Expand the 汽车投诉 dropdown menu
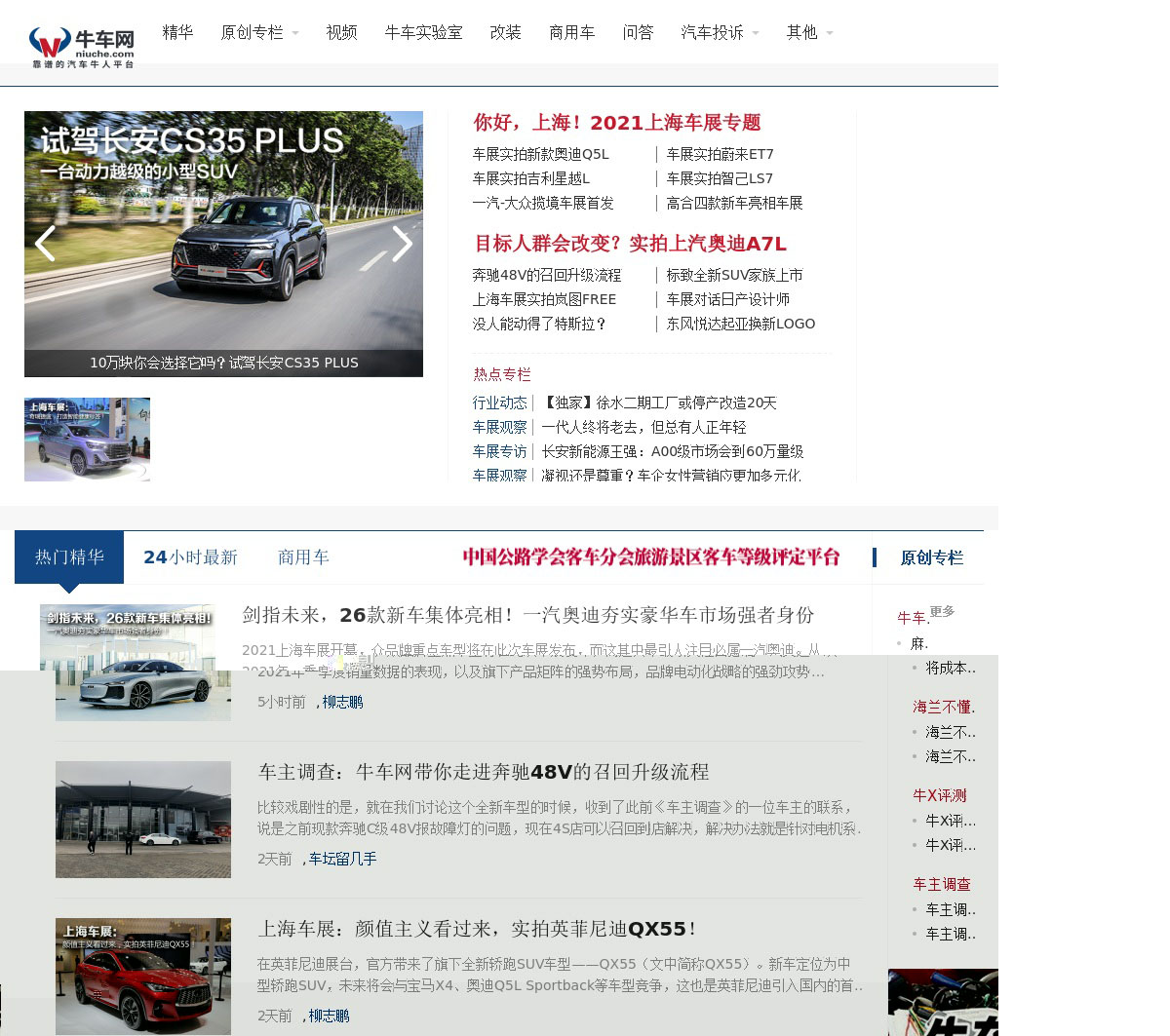1170x1036 pixels. [720, 33]
